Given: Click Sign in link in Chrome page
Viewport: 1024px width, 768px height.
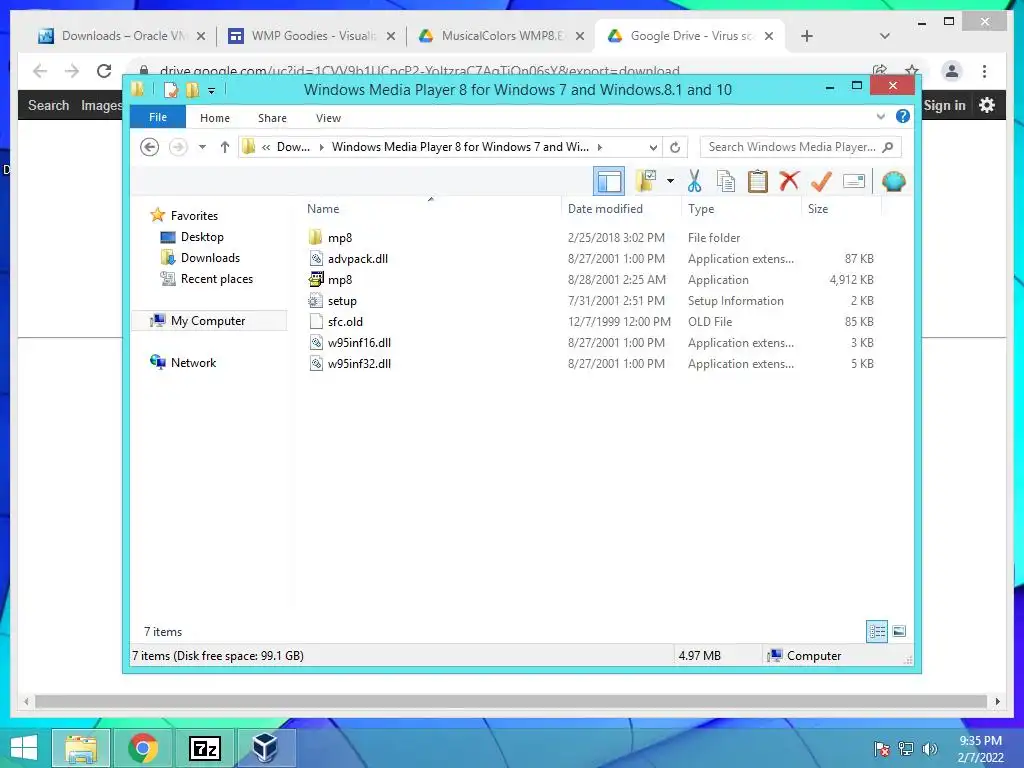Looking at the screenshot, I should [944, 105].
